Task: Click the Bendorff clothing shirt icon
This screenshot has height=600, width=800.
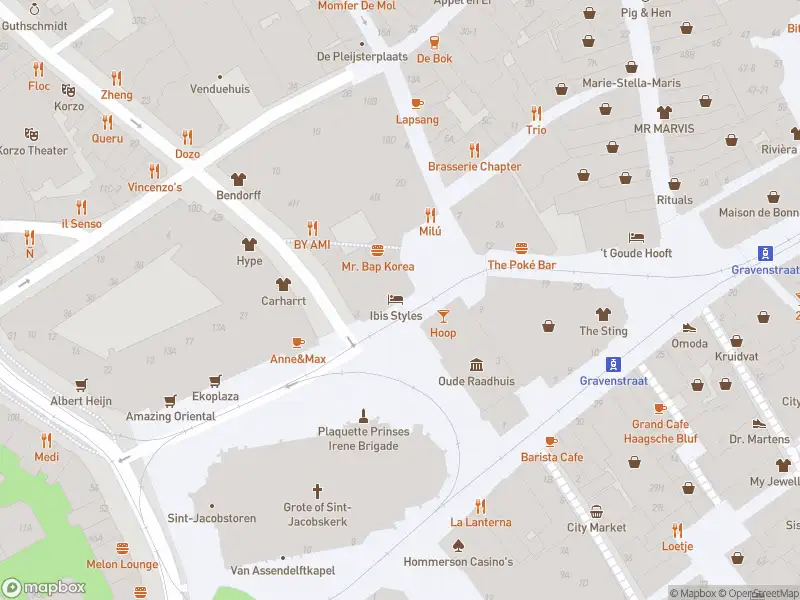Action: click(x=238, y=179)
